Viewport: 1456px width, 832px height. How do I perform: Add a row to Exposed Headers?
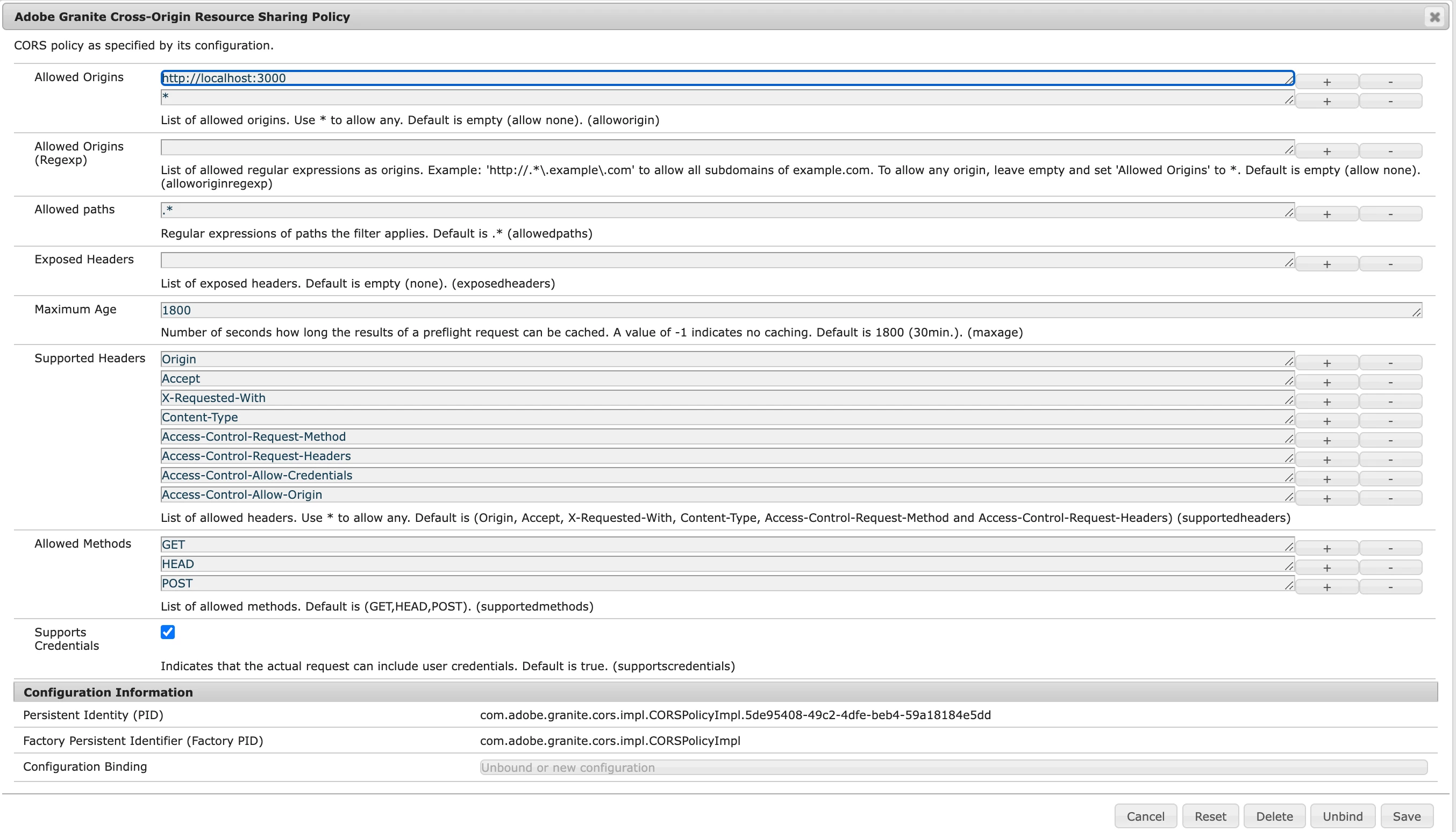coord(1326,264)
